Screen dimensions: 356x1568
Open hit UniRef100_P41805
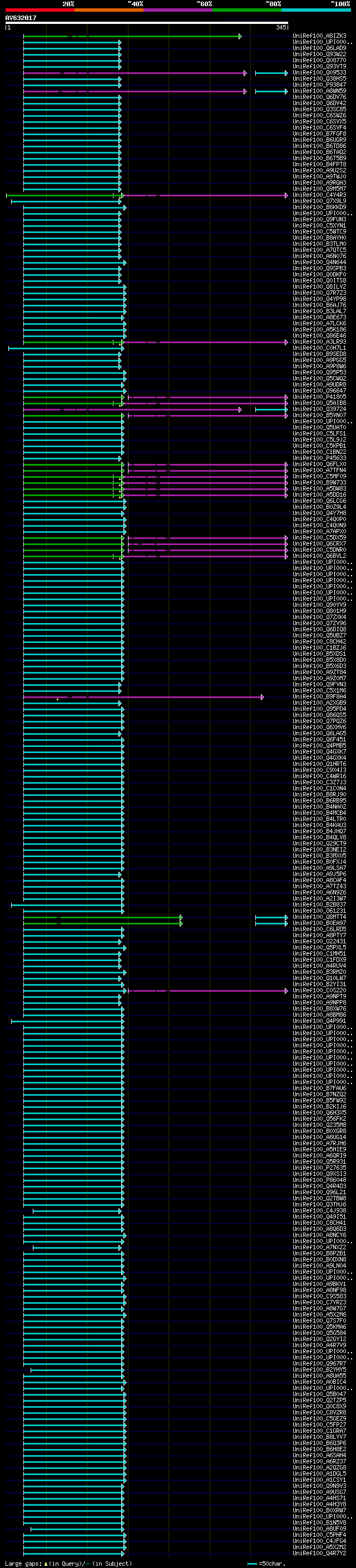pyautogui.click(x=319, y=397)
